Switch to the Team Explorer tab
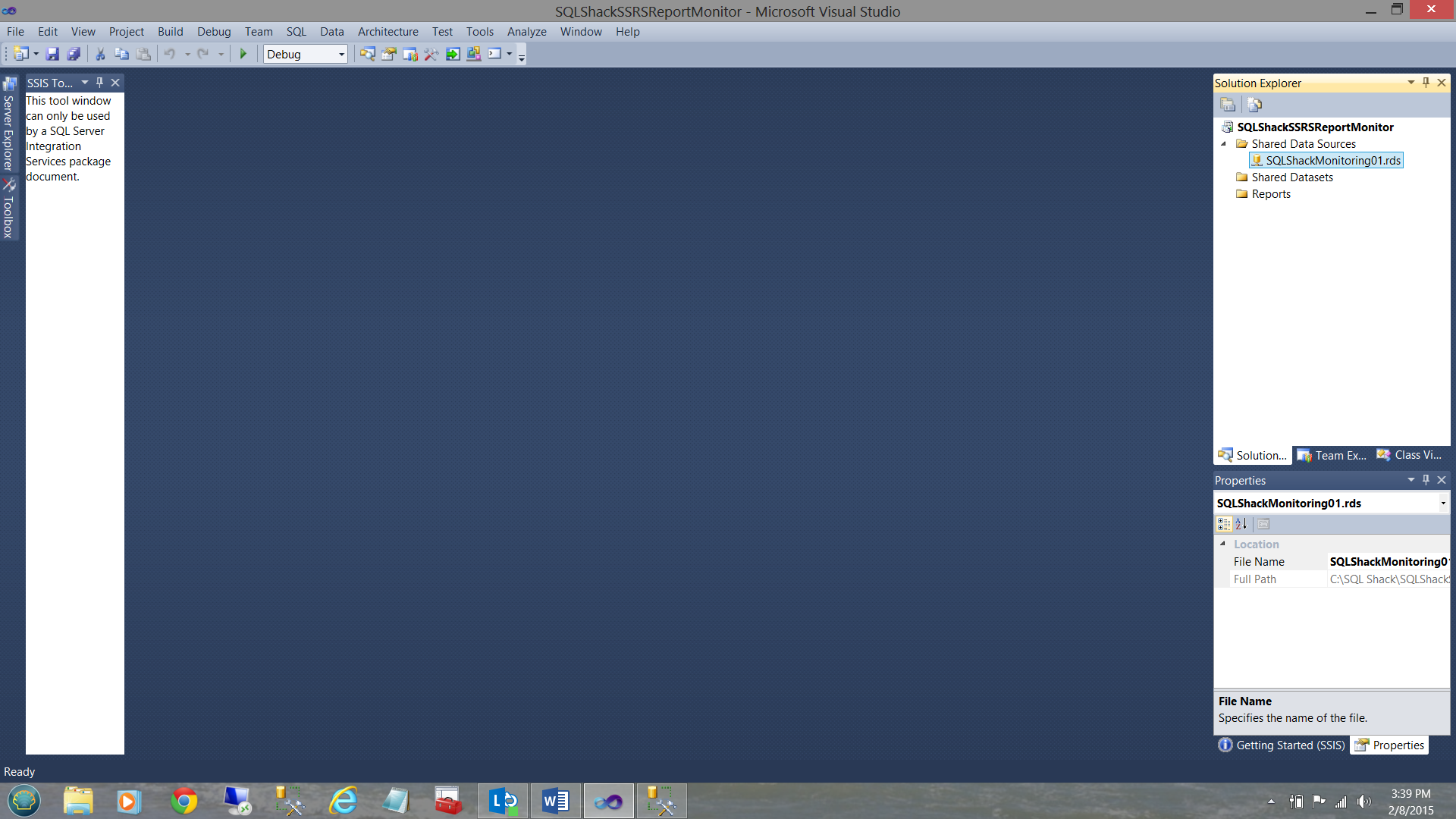1456x819 pixels. coord(1332,456)
